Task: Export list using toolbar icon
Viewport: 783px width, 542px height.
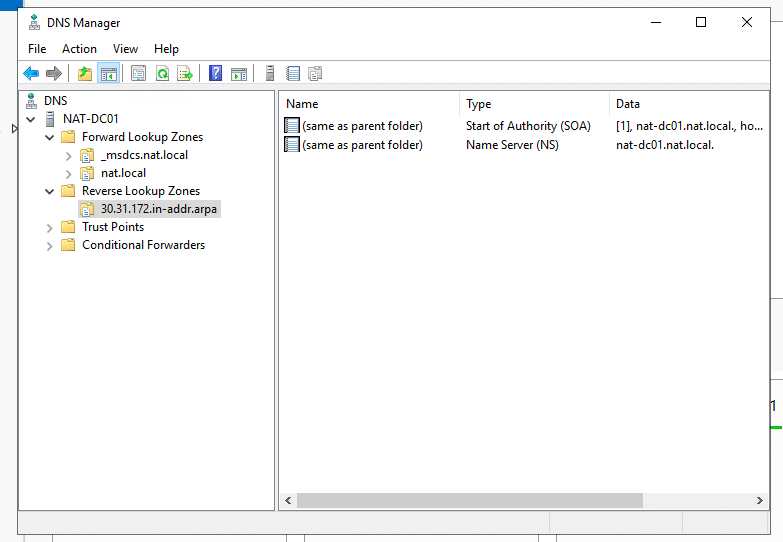Action: (185, 73)
